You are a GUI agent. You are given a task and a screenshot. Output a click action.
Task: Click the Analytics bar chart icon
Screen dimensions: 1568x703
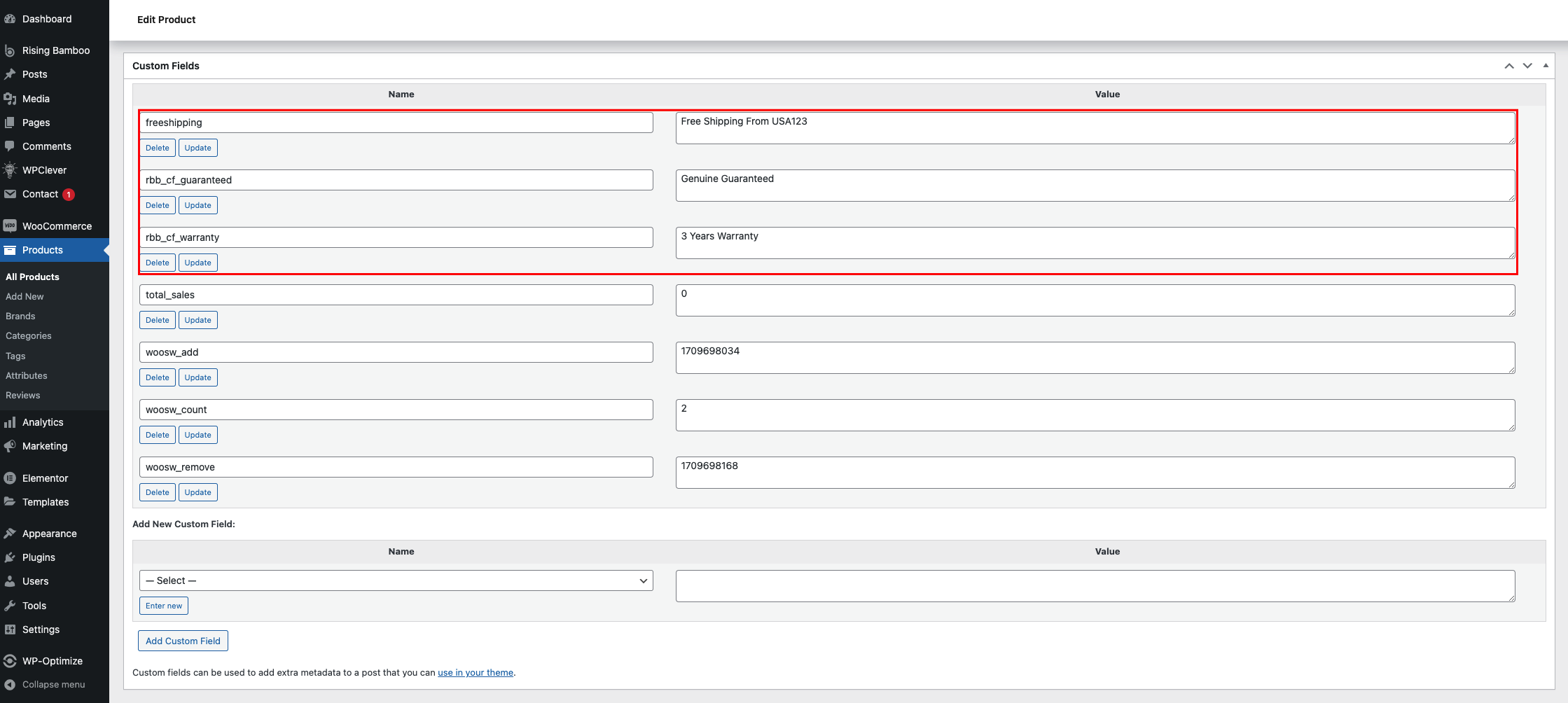coord(10,422)
